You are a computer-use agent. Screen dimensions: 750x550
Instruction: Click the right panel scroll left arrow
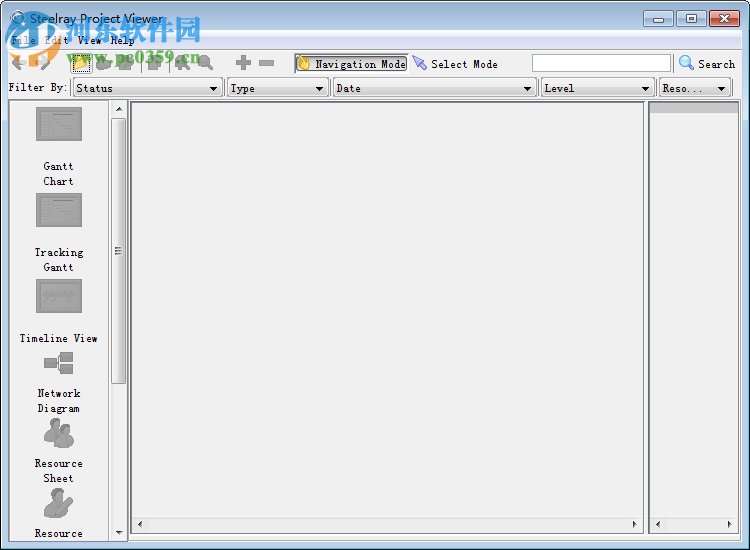[658, 524]
